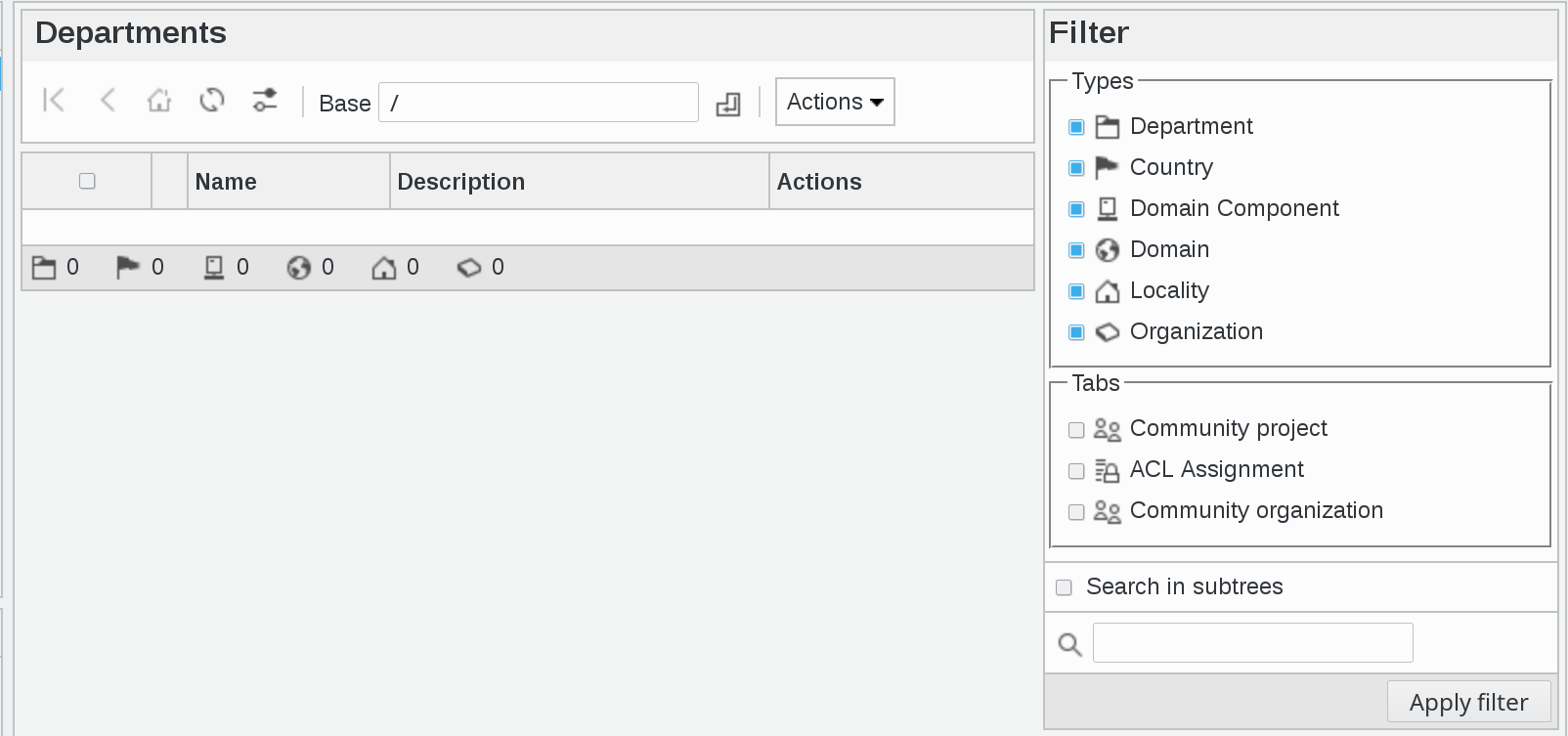Click into the filter search text field
Viewport: 1568px width, 736px height.
[x=1253, y=642]
